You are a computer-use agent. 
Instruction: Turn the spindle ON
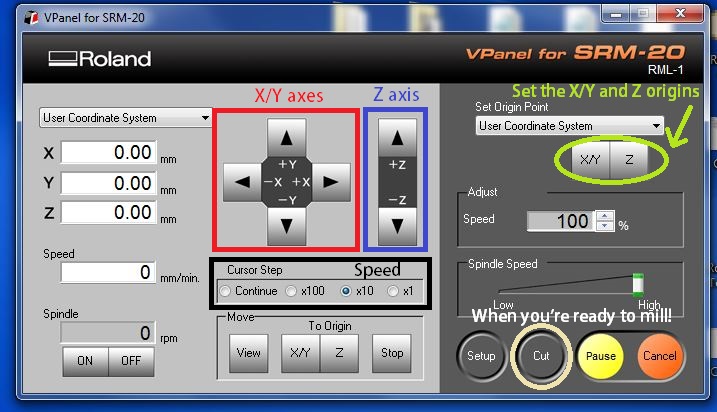(x=86, y=361)
